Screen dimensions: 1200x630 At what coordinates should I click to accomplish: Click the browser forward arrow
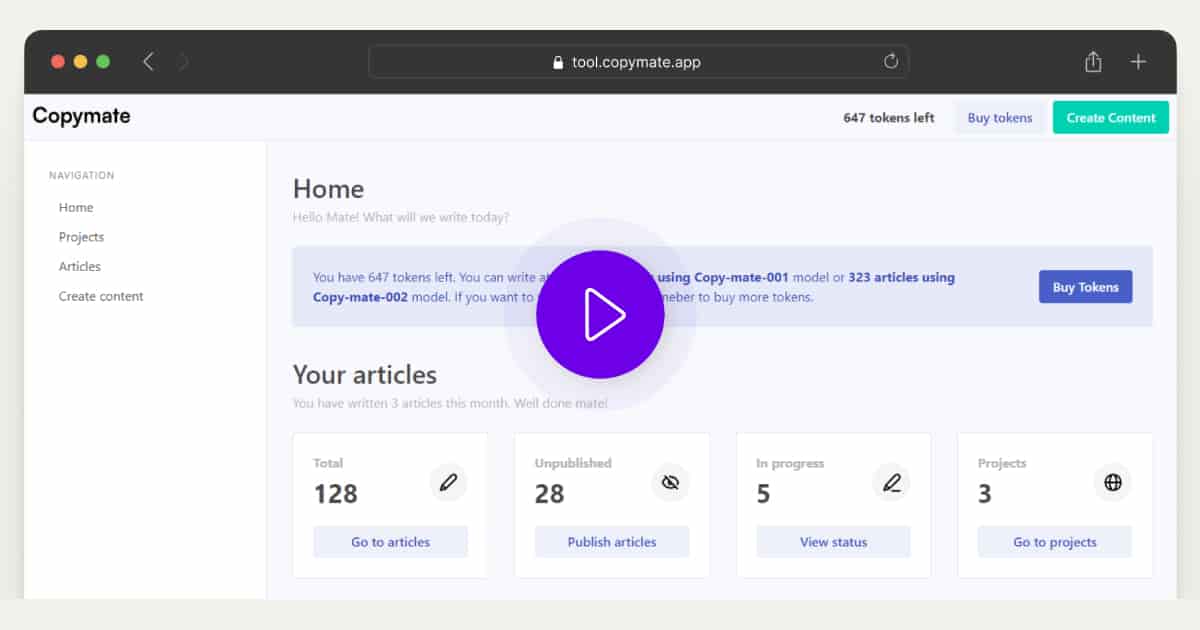tap(184, 62)
